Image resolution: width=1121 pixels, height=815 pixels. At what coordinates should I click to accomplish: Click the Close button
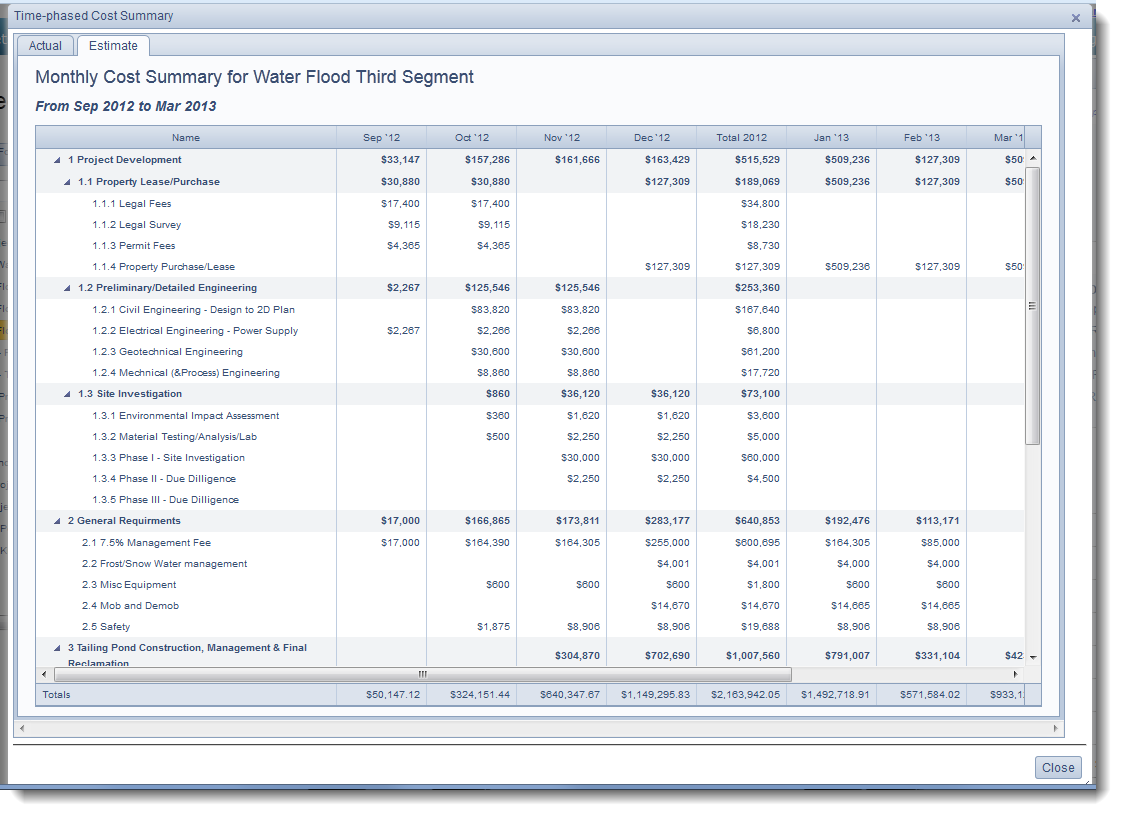coord(1057,768)
